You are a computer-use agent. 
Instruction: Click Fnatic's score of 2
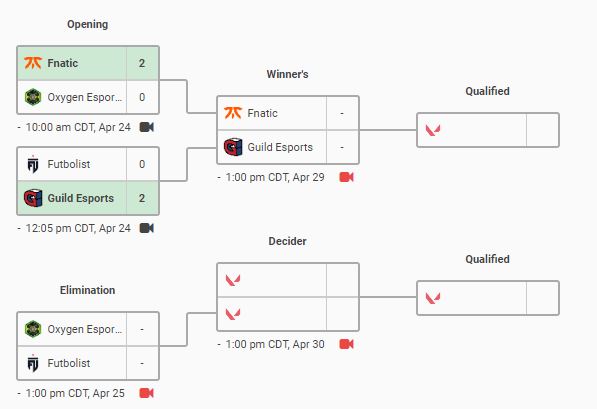(x=142, y=63)
